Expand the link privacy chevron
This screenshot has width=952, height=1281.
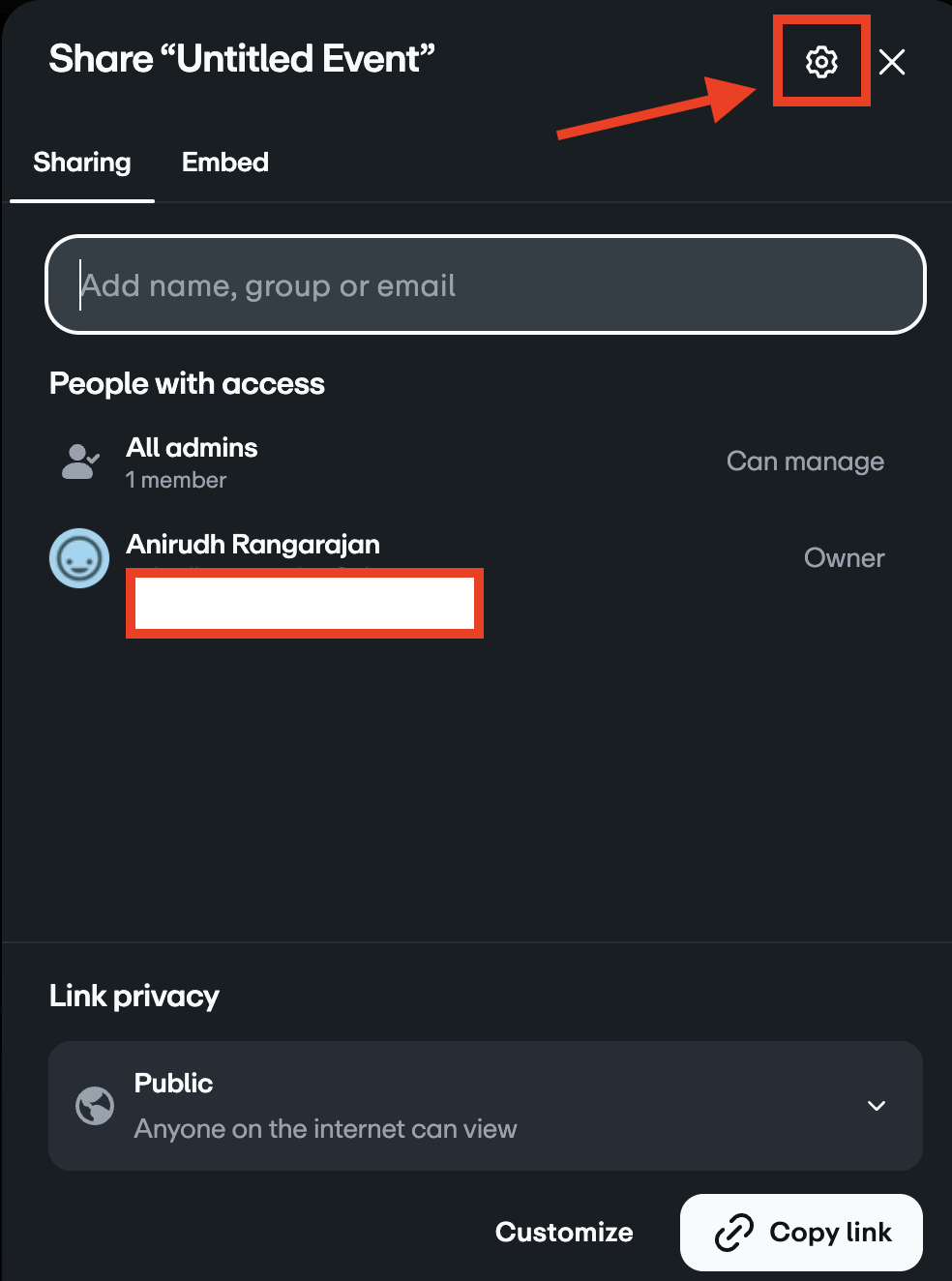(x=877, y=1106)
